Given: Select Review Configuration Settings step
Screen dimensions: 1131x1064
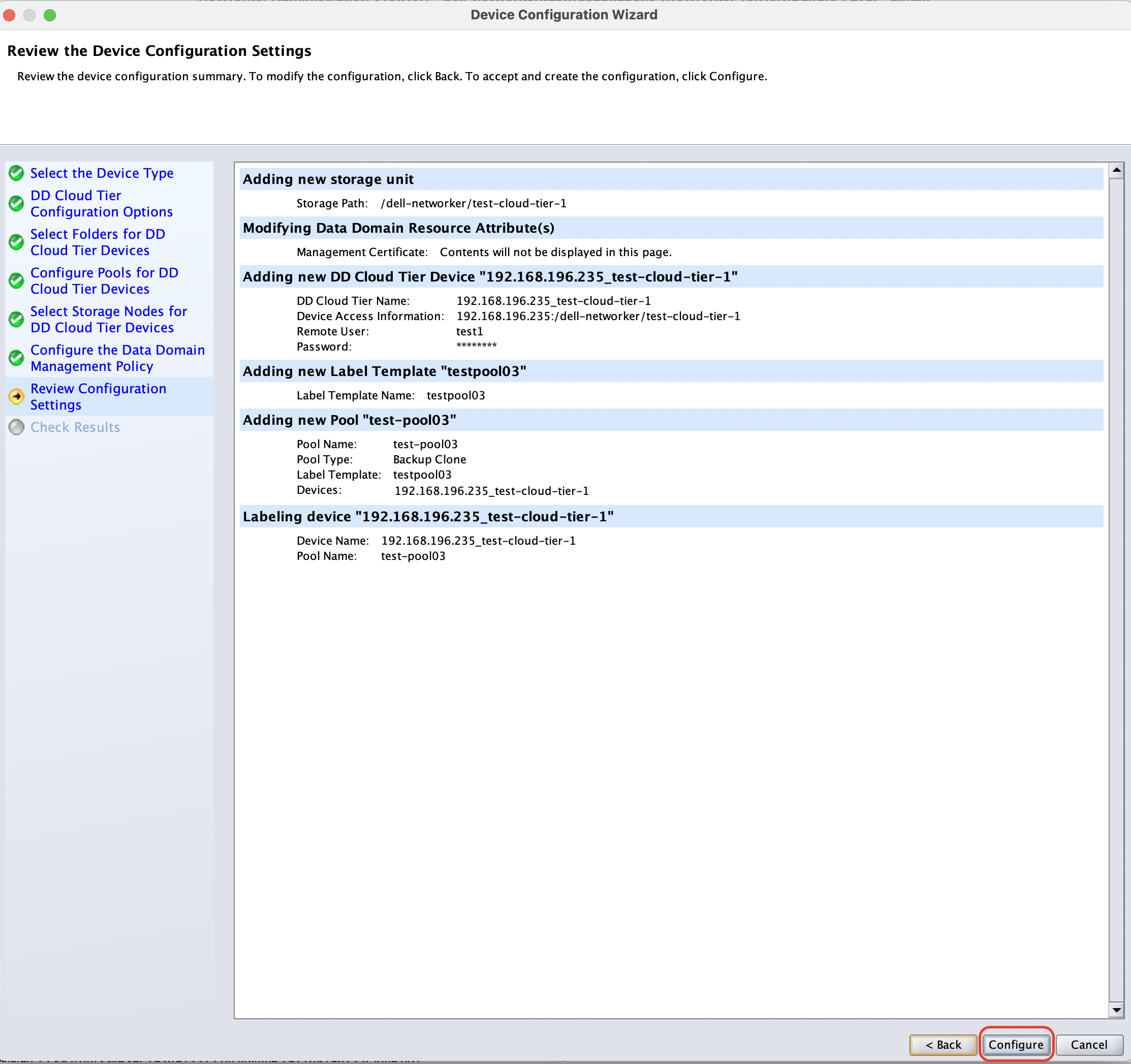Looking at the screenshot, I should click(x=98, y=396).
